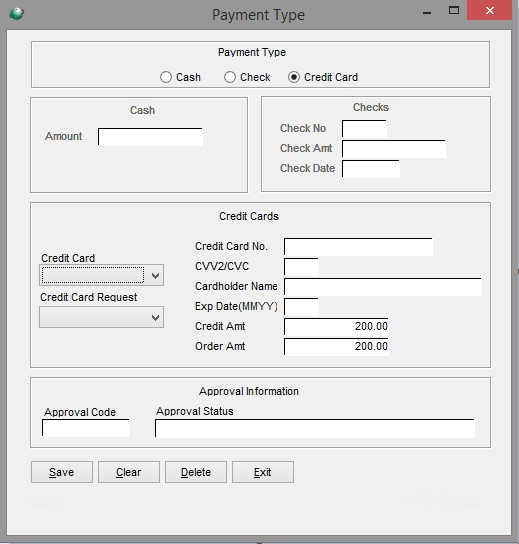This screenshot has width=519, height=544.
Task: Click the Save button
Action: [62, 472]
